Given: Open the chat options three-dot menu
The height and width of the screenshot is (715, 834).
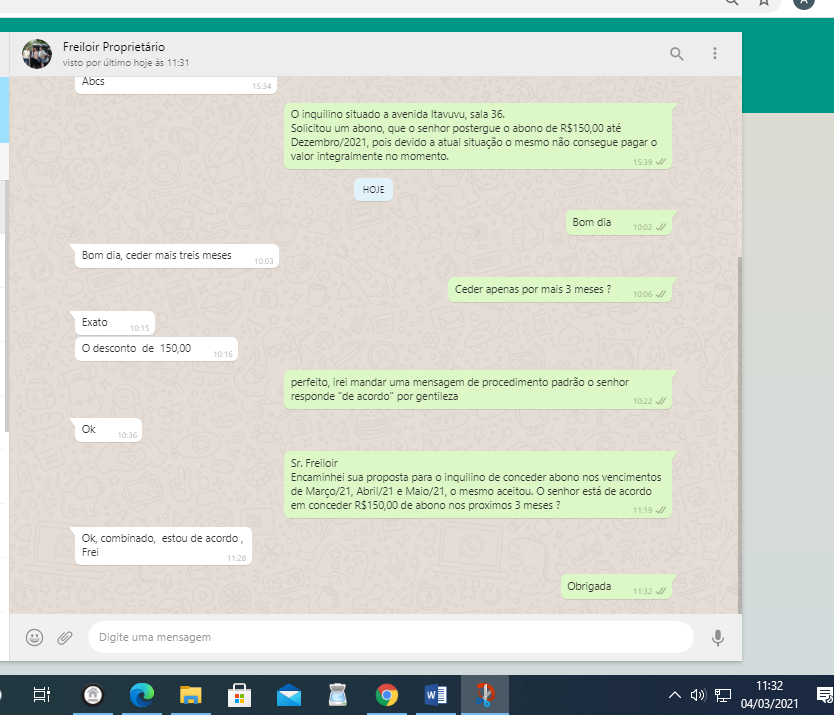Looking at the screenshot, I should (715, 54).
